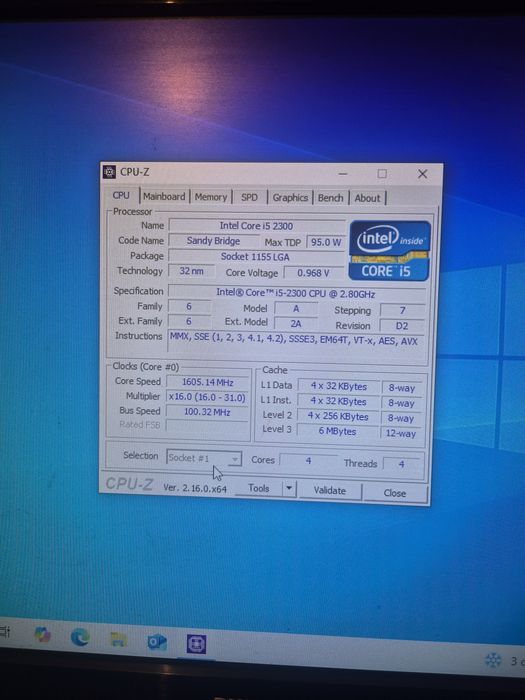This screenshot has width=525, height=700.
Task: Switch to the Memory tab
Action: pos(211,197)
